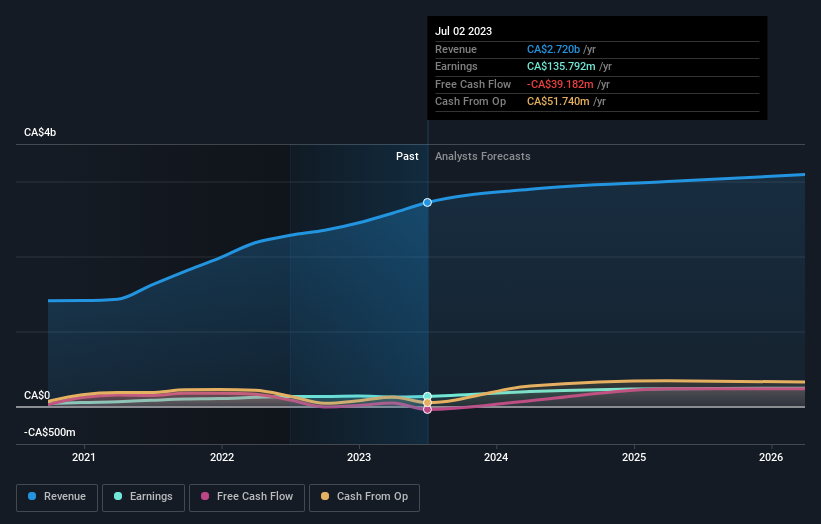Click the CA$0 y-axis label

pos(37,395)
